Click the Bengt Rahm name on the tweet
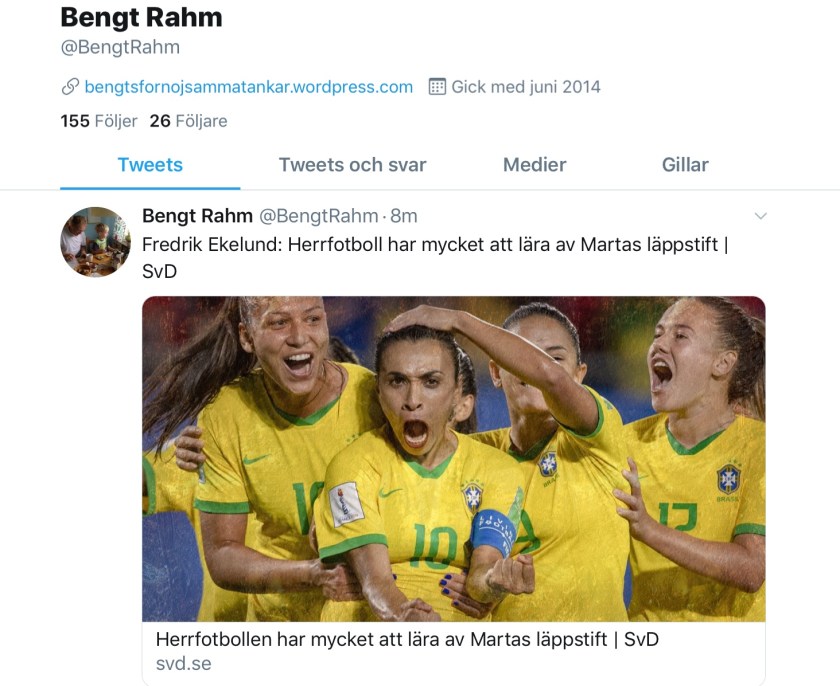Image resolution: width=840 pixels, height=686 pixels. tap(197, 216)
